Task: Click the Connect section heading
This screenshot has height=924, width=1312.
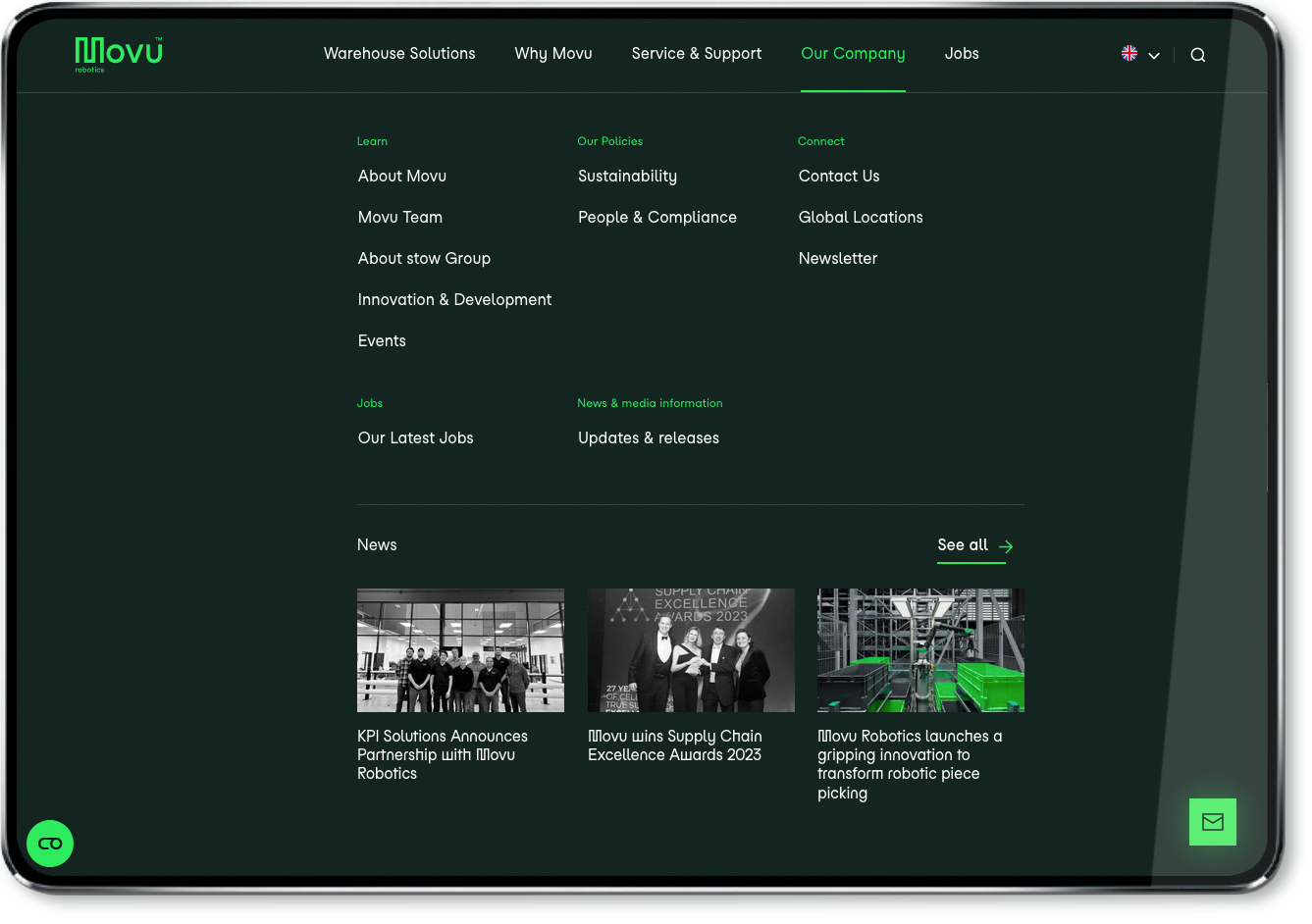Action: 821,141
